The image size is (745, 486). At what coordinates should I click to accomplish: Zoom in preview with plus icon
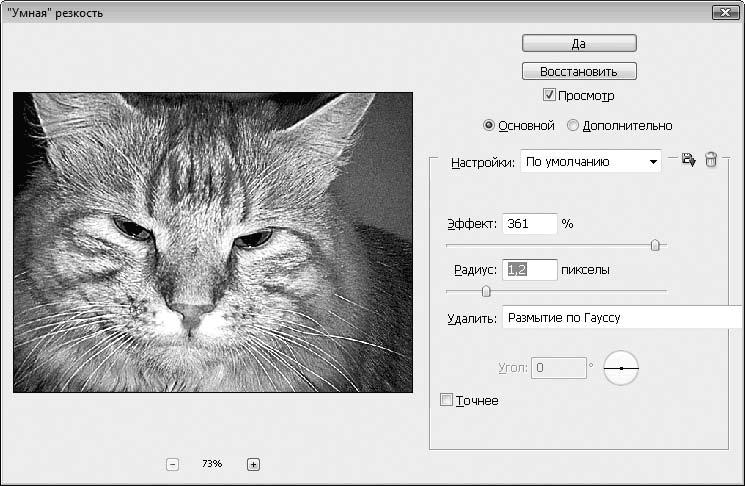click(x=253, y=464)
